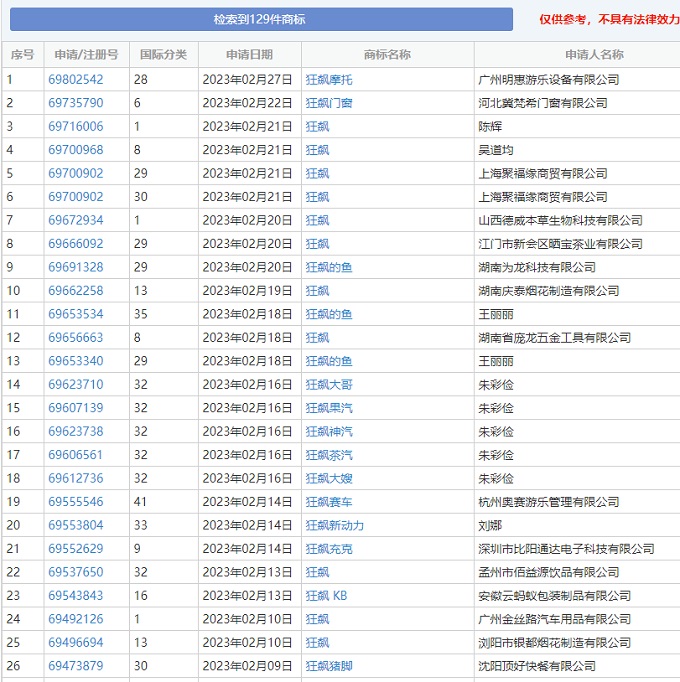Open registration number 69802542
This screenshot has height=682, width=680.
tap(76, 80)
